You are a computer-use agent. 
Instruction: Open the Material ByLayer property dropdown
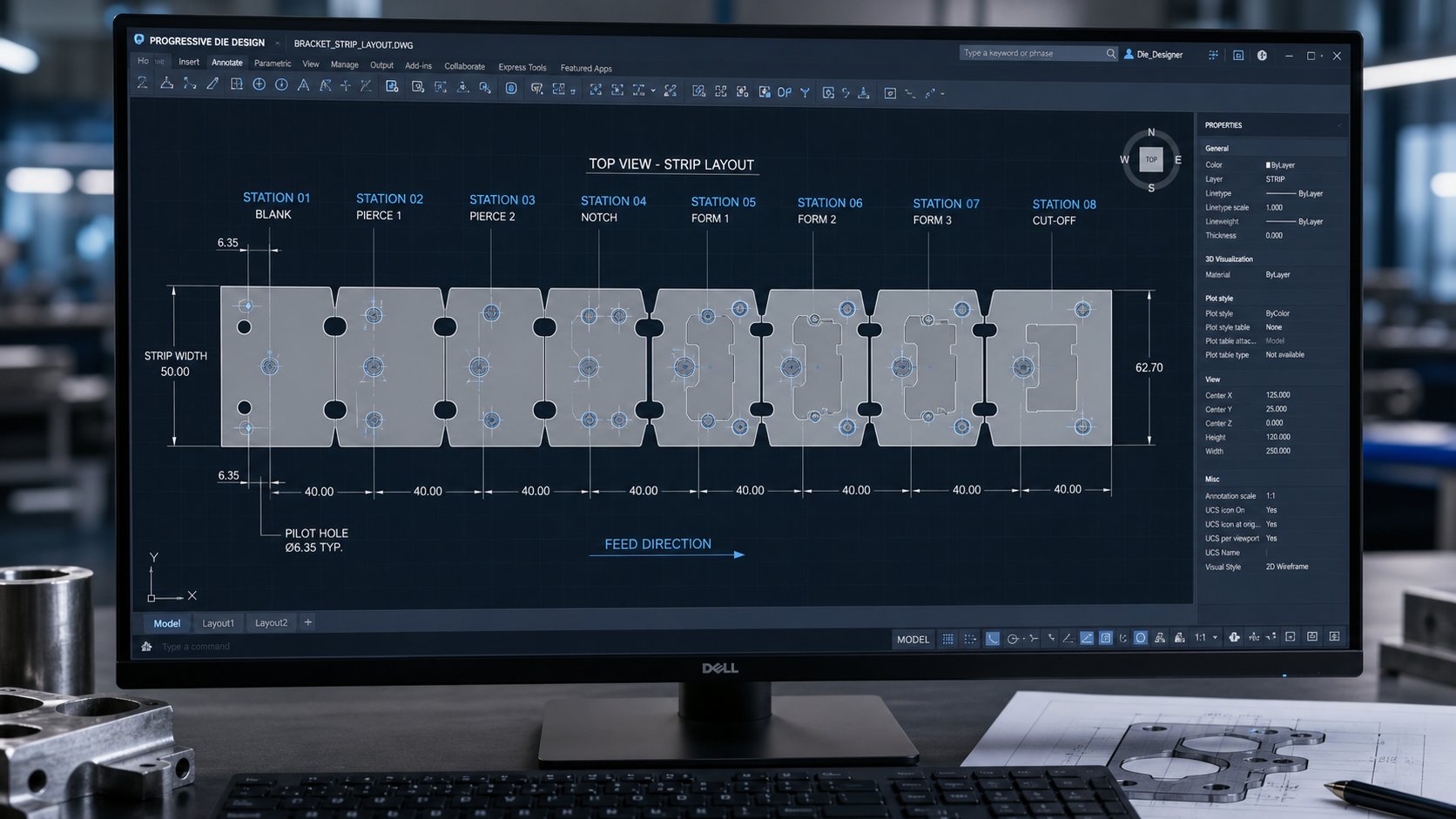coord(1278,274)
